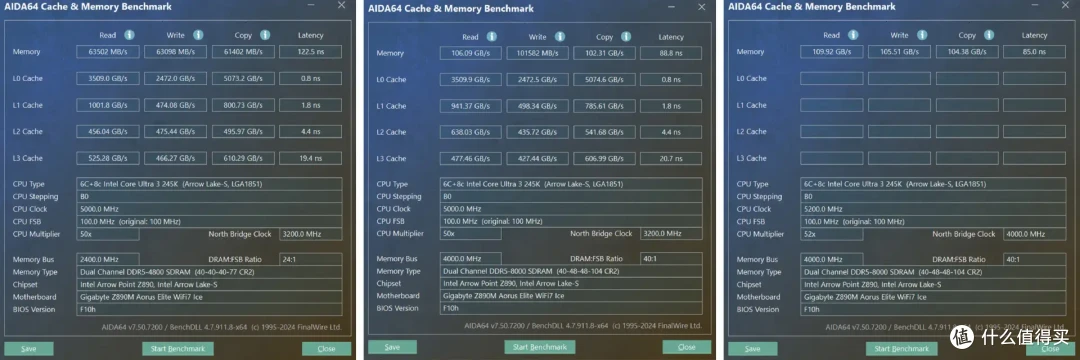The image size is (1080, 360).
Task: Select Memory Bus value 2400.0 MHz
Action: 108,260
